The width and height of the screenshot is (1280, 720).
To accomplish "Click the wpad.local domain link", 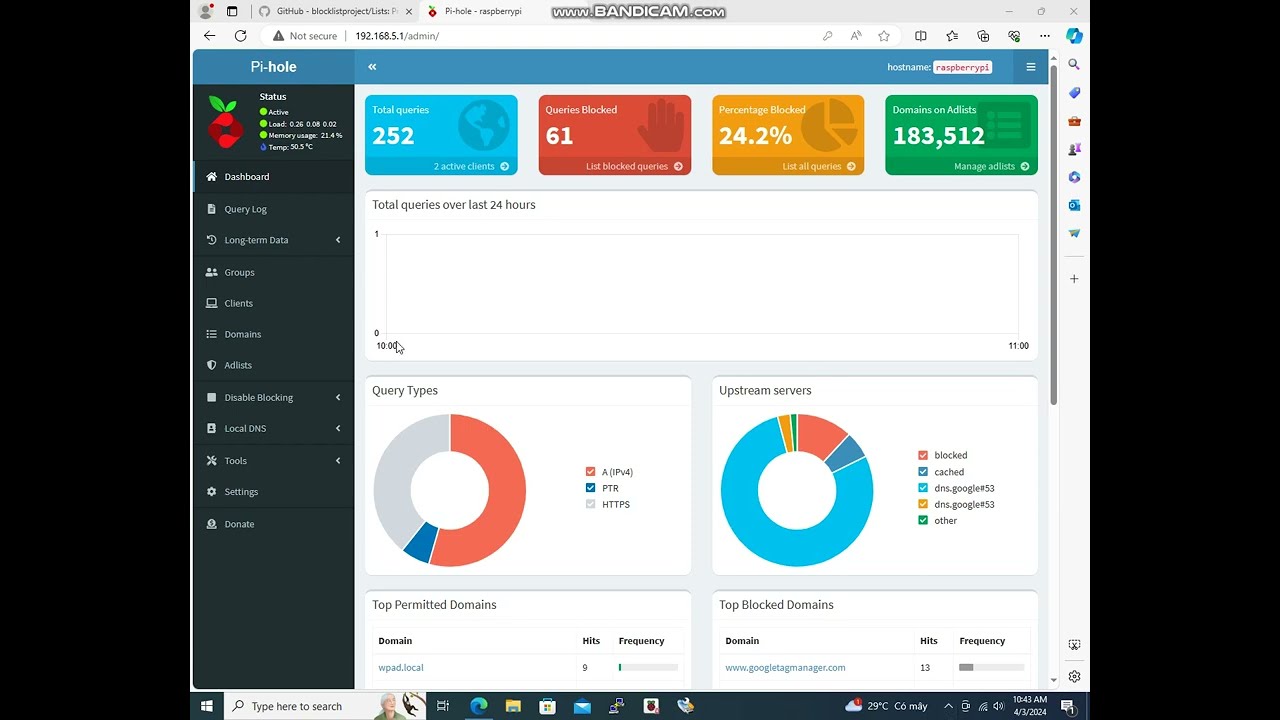I will 401,668.
